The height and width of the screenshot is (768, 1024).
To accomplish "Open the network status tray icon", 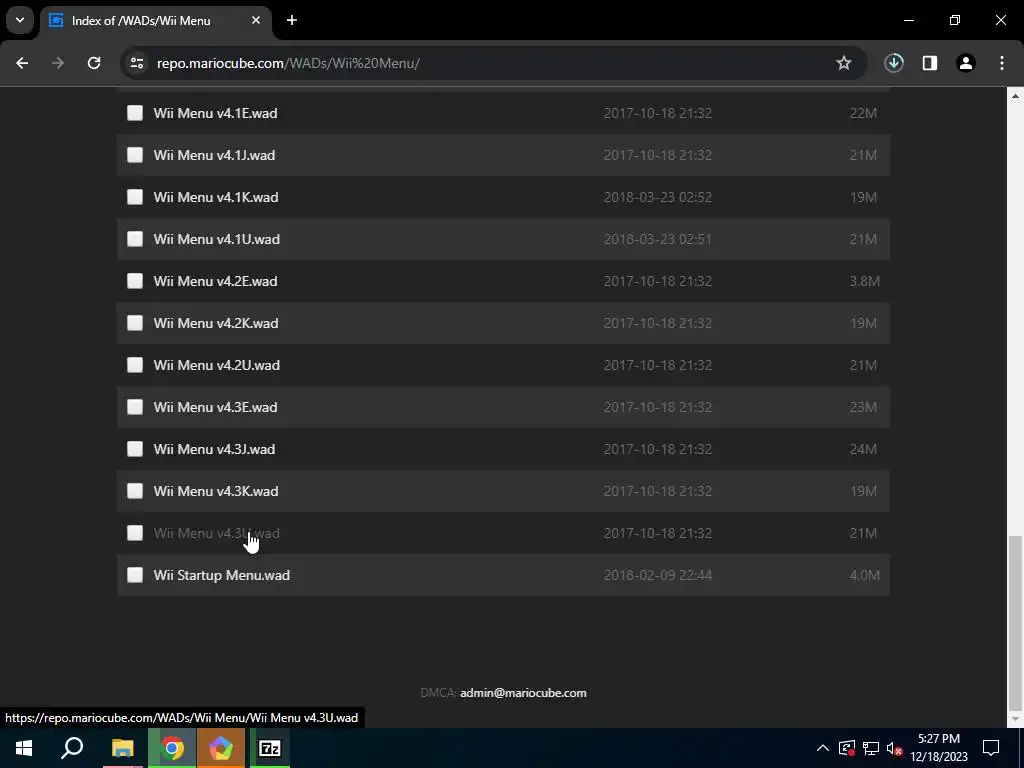I will 871,748.
